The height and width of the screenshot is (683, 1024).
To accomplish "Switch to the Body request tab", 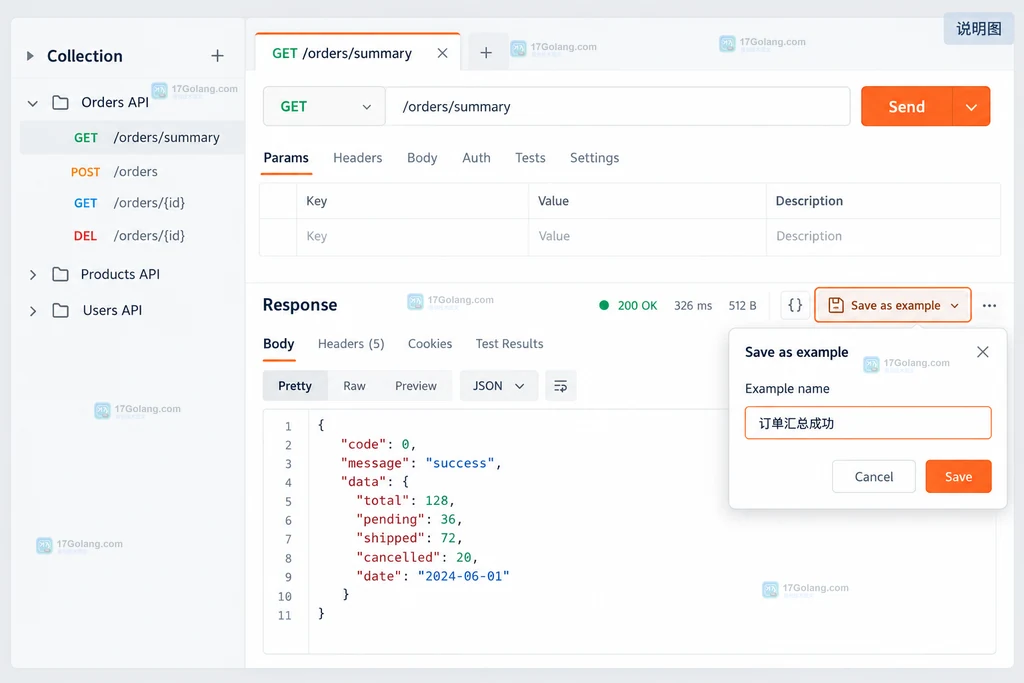I will click(422, 158).
